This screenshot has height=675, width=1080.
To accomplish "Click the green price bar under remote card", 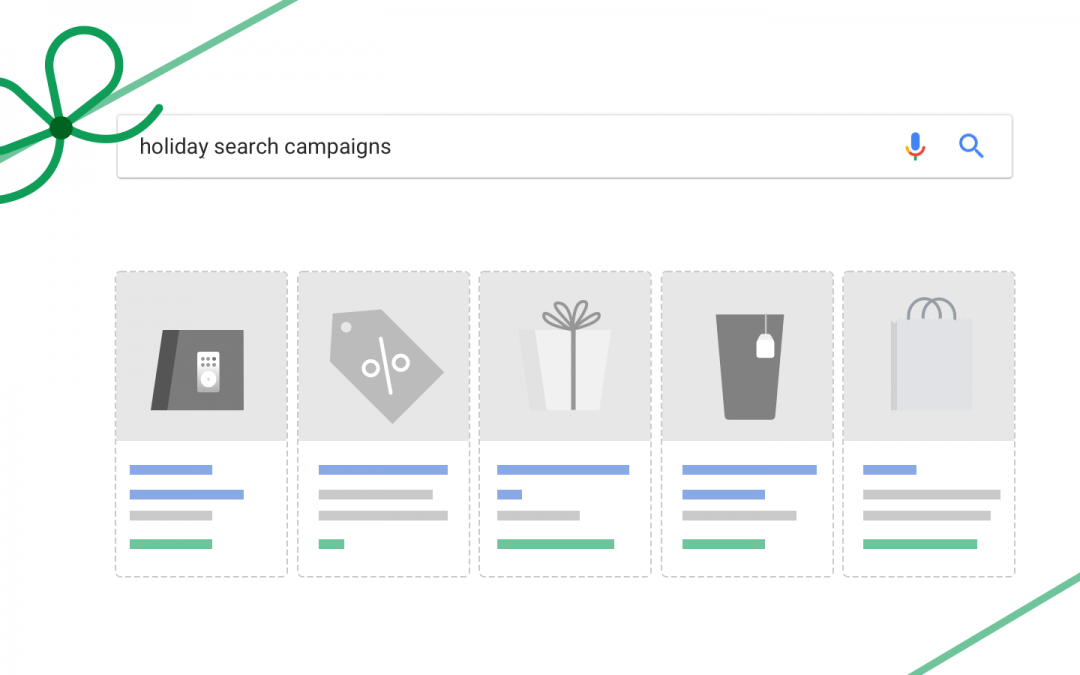I will pos(171,544).
